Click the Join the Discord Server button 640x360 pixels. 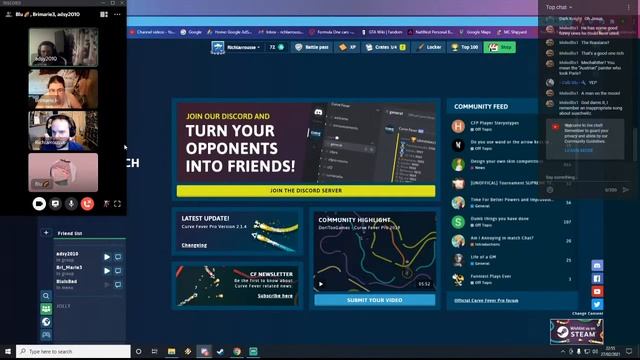306,191
